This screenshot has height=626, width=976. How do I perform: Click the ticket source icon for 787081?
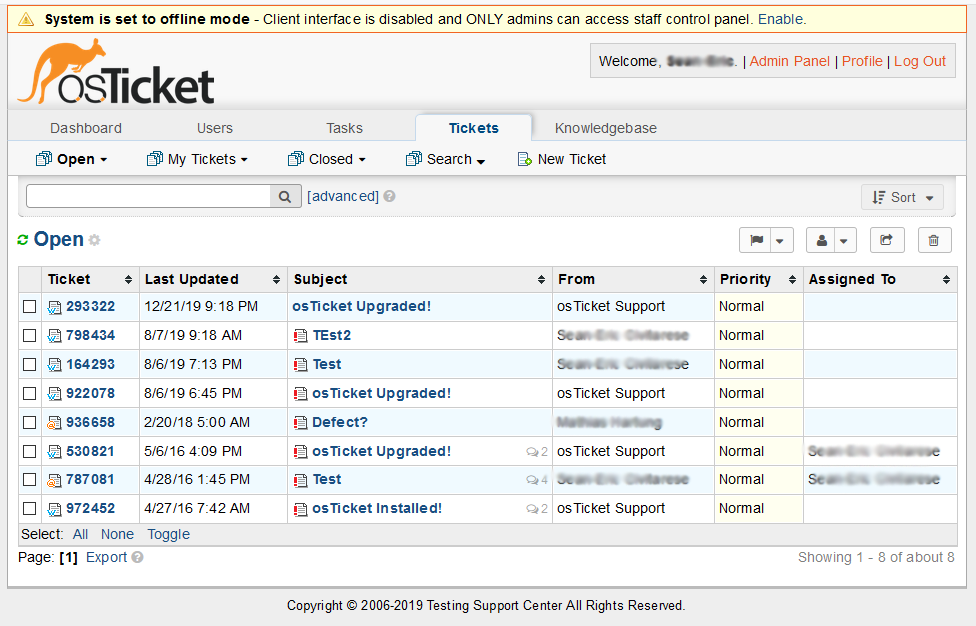(x=55, y=480)
